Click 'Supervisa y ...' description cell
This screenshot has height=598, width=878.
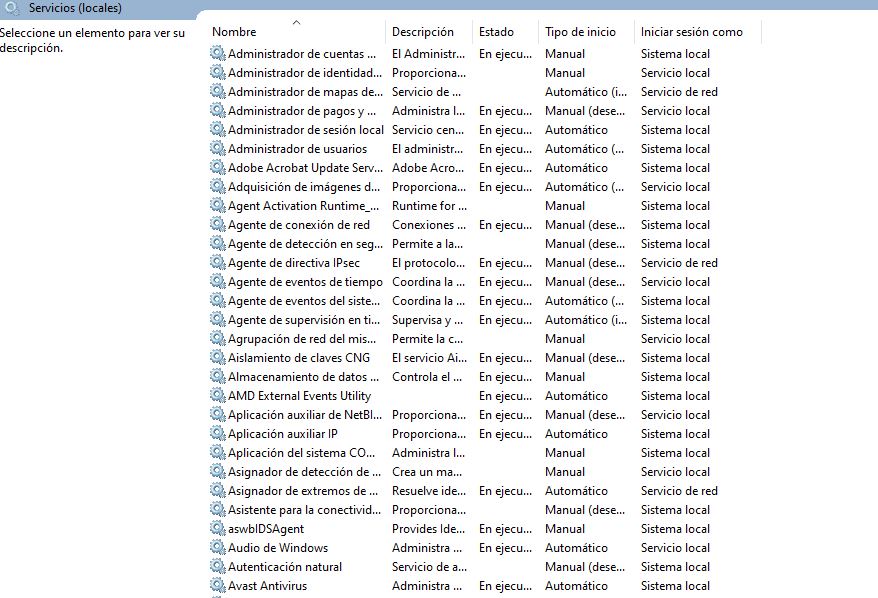pos(427,320)
